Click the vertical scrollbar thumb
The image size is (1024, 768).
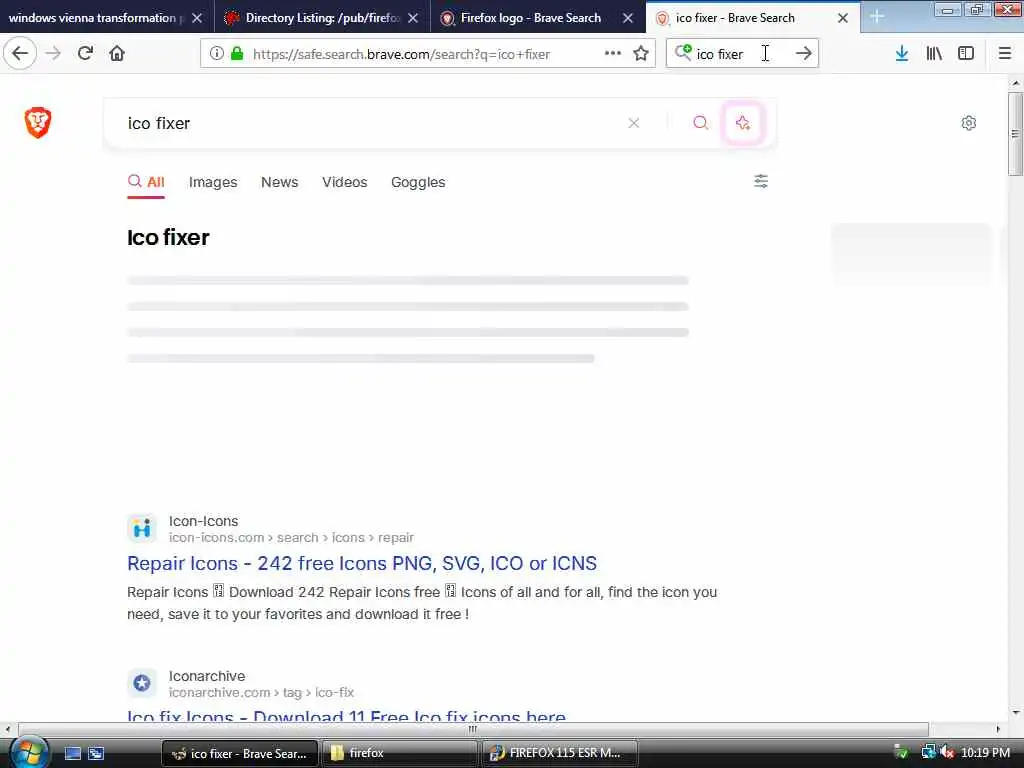1016,134
